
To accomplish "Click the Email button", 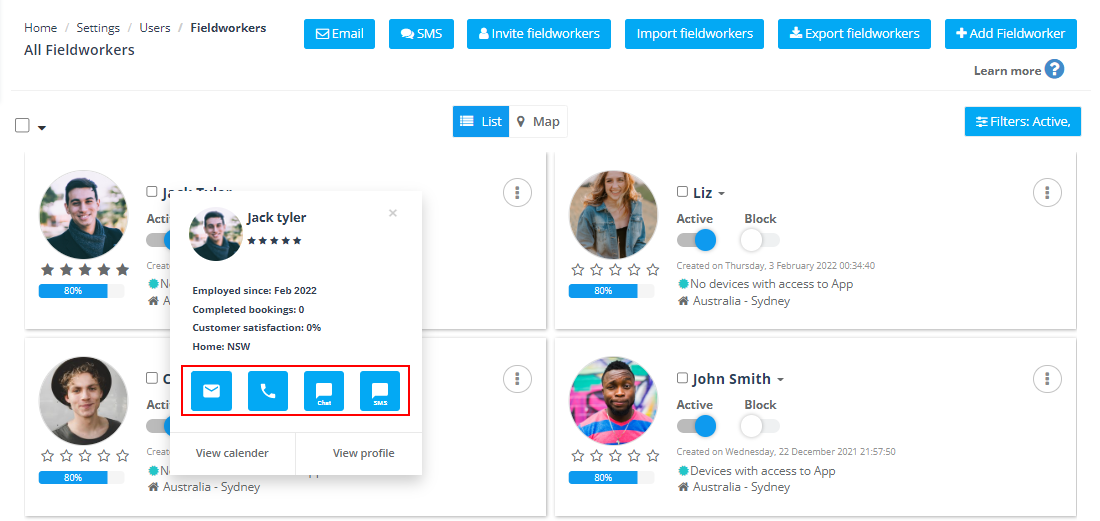I will pyautogui.click(x=340, y=34).
